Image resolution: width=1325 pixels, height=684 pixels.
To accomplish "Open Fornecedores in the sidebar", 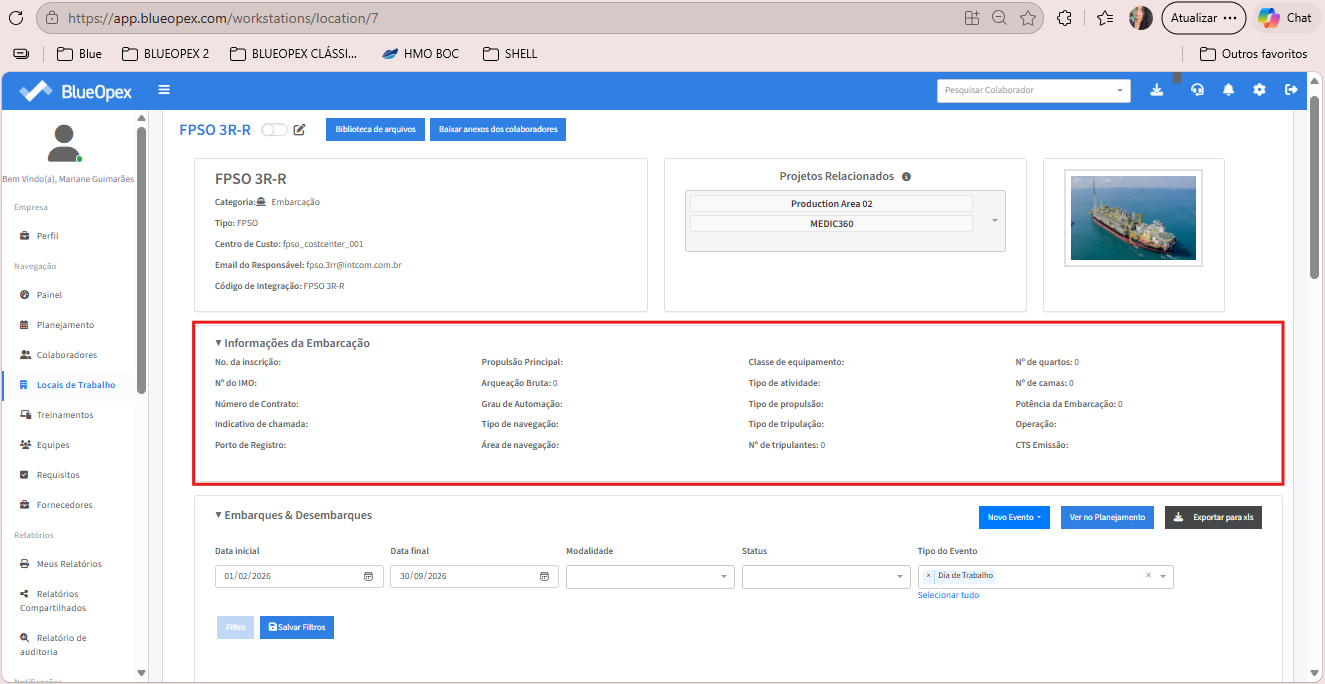I will tap(64, 505).
